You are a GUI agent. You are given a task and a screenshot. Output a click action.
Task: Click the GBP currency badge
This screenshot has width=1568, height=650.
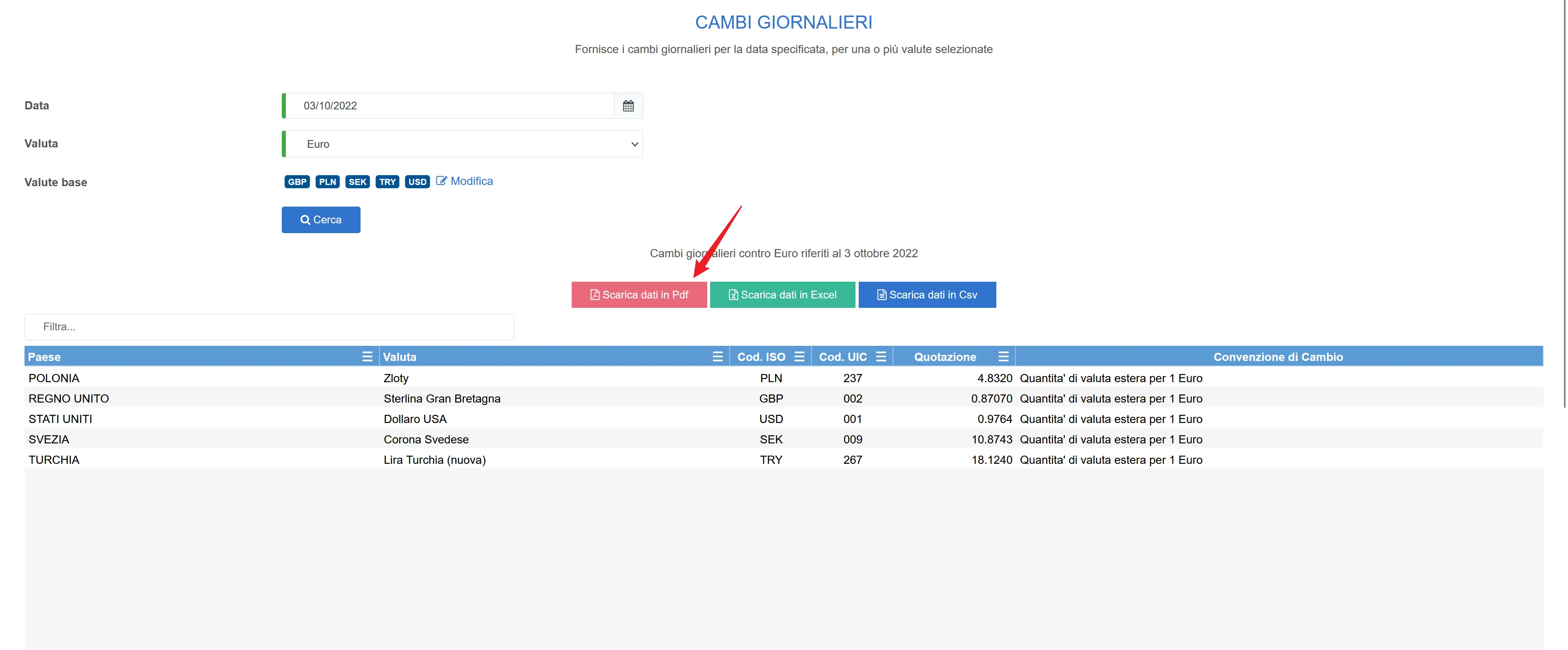click(297, 182)
